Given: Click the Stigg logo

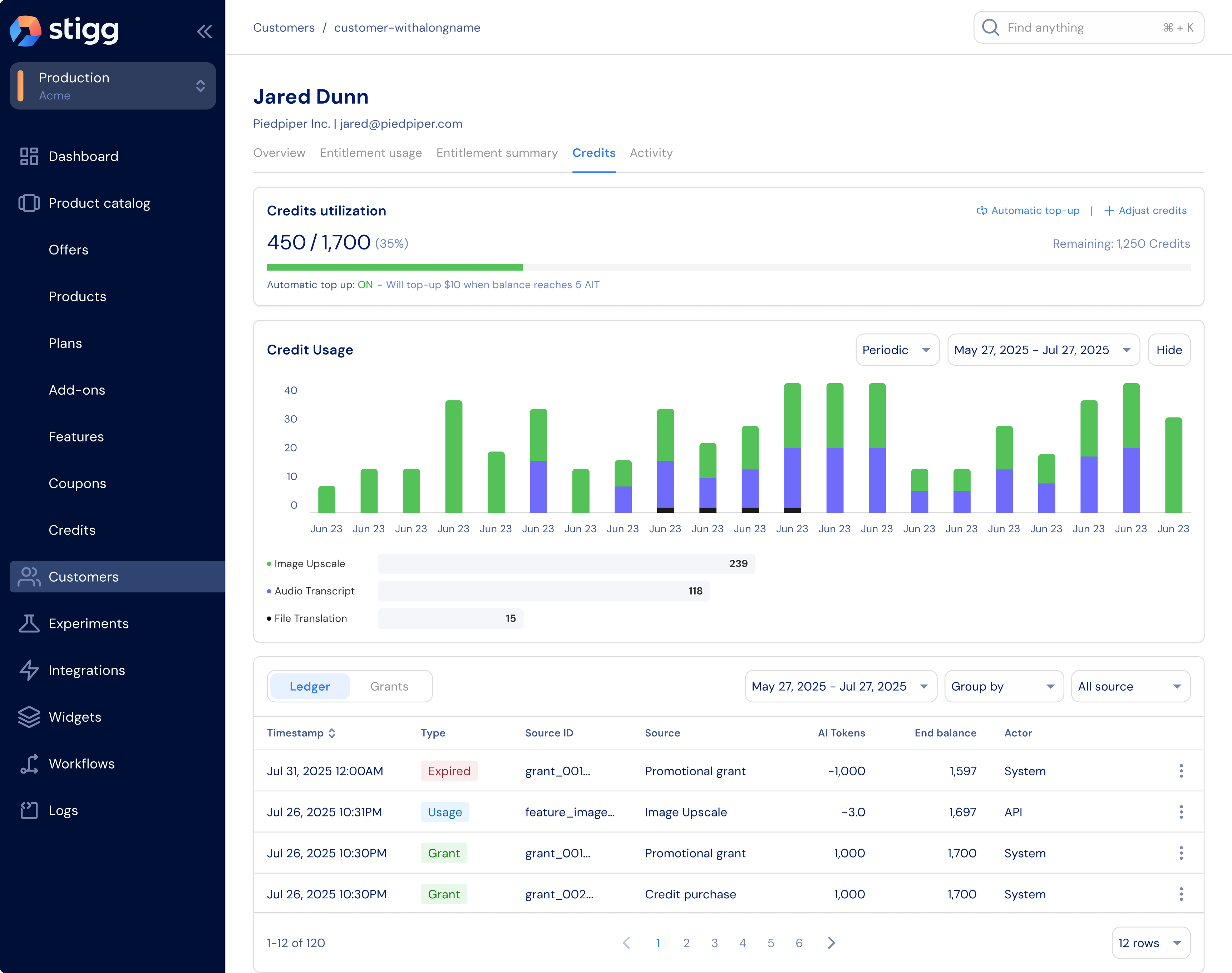Looking at the screenshot, I should coord(64,30).
